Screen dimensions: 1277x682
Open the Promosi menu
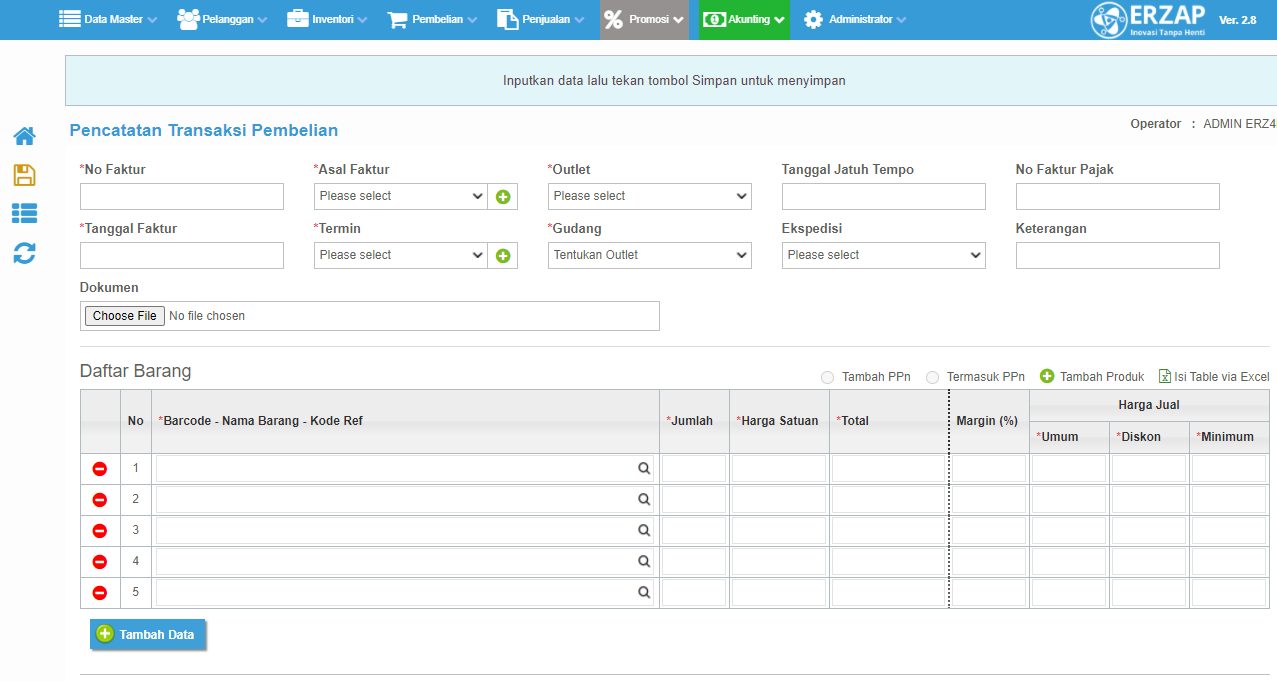[644, 19]
